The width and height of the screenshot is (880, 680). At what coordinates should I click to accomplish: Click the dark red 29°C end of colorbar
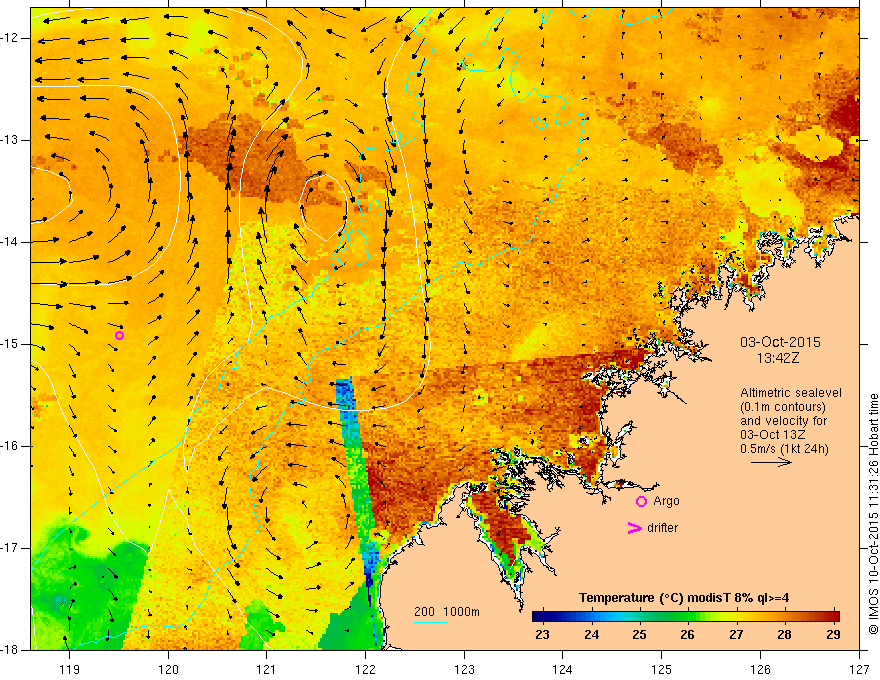[833, 616]
